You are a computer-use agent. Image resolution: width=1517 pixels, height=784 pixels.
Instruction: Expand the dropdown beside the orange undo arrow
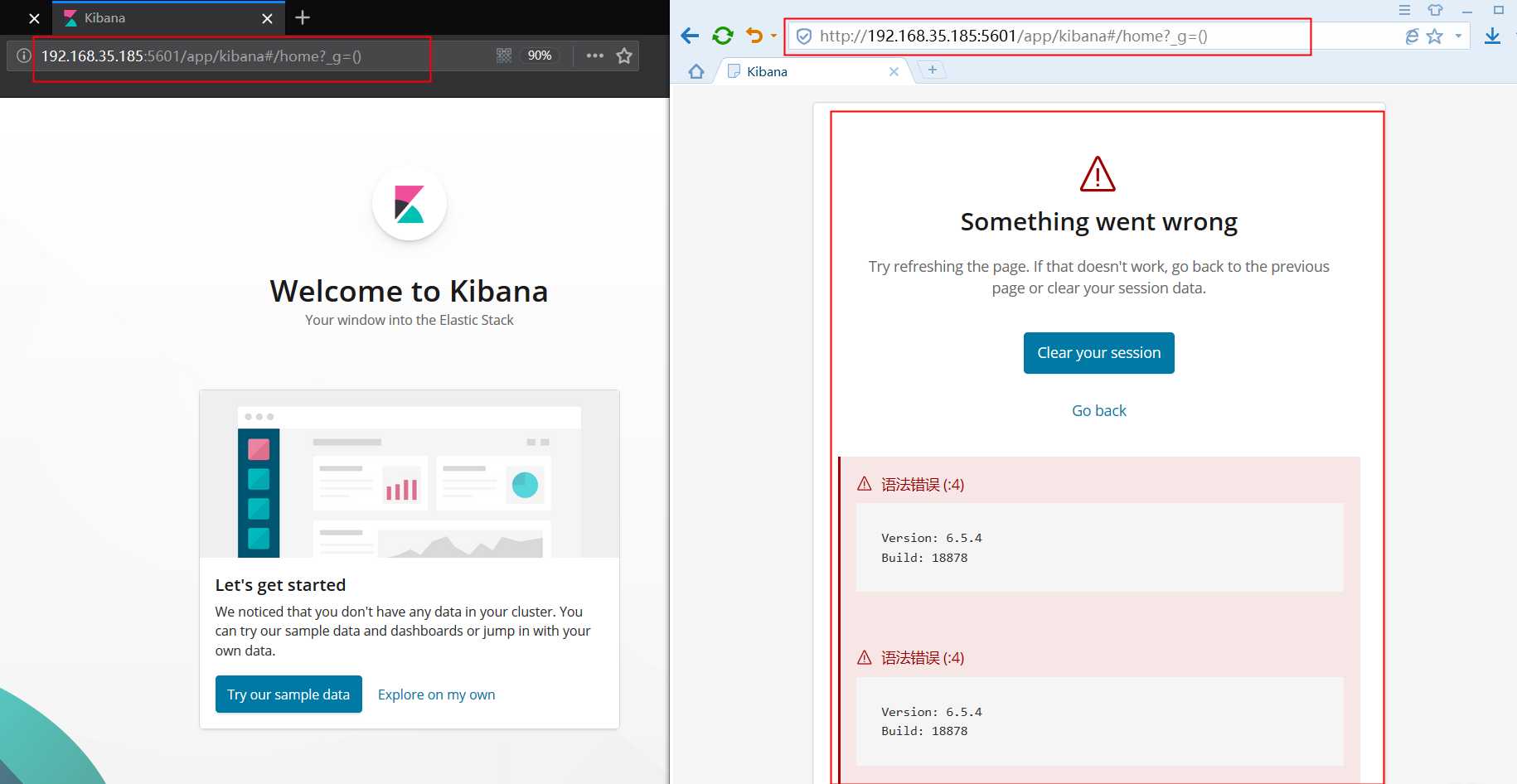coord(773,36)
